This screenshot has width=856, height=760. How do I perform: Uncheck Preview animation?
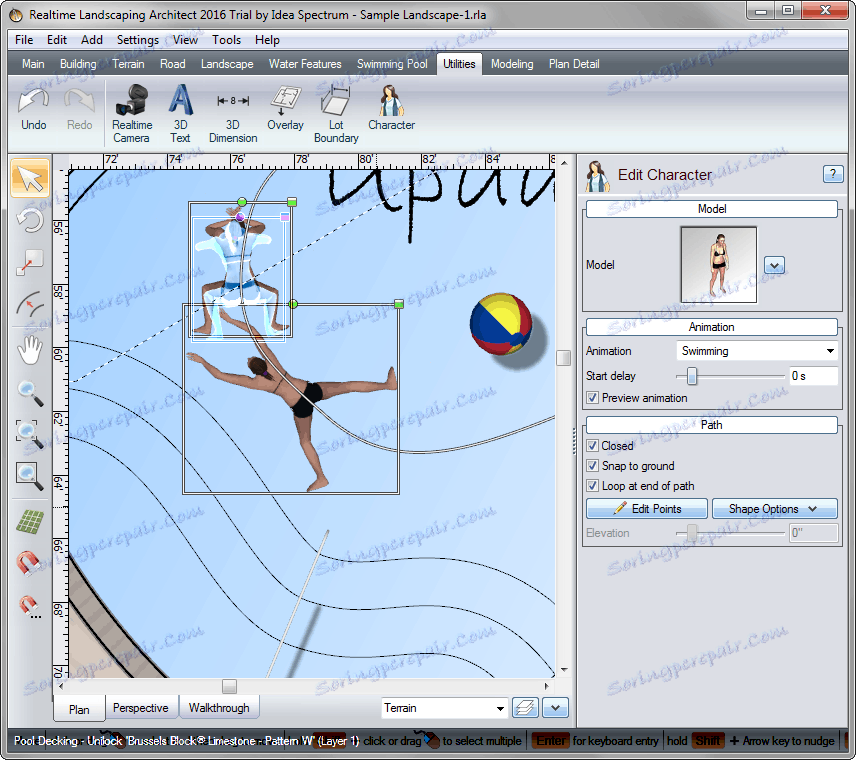592,397
